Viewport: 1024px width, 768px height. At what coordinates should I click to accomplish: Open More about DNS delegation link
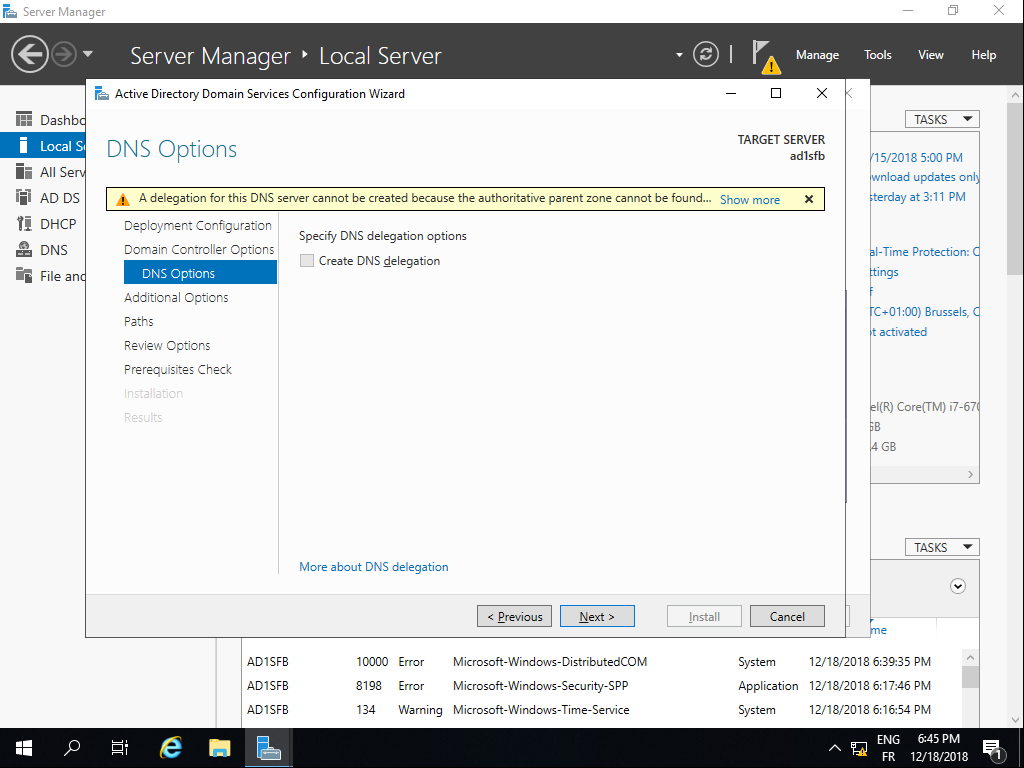374,567
